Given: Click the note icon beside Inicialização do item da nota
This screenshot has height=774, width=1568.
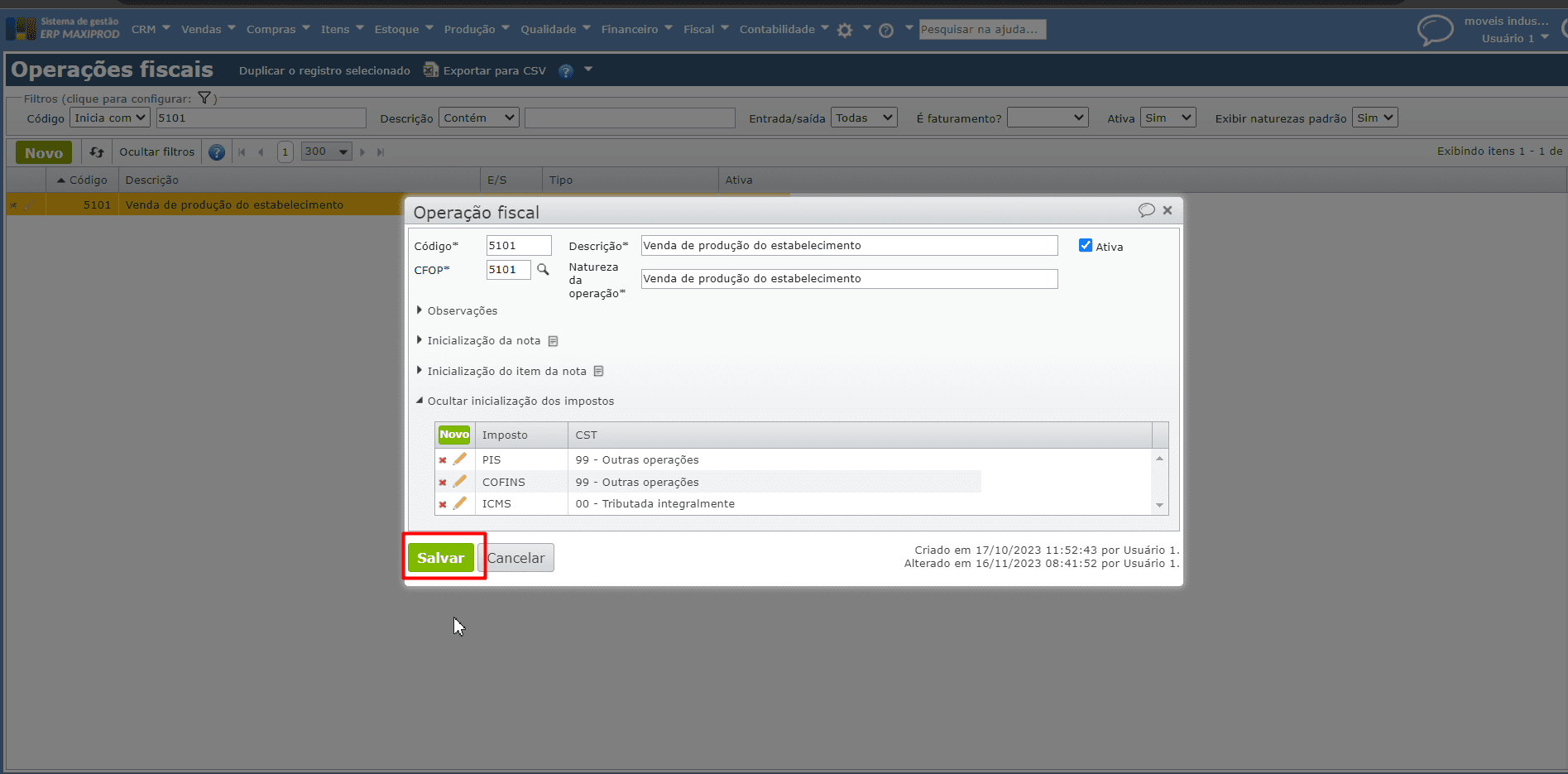Looking at the screenshot, I should [x=598, y=372].
